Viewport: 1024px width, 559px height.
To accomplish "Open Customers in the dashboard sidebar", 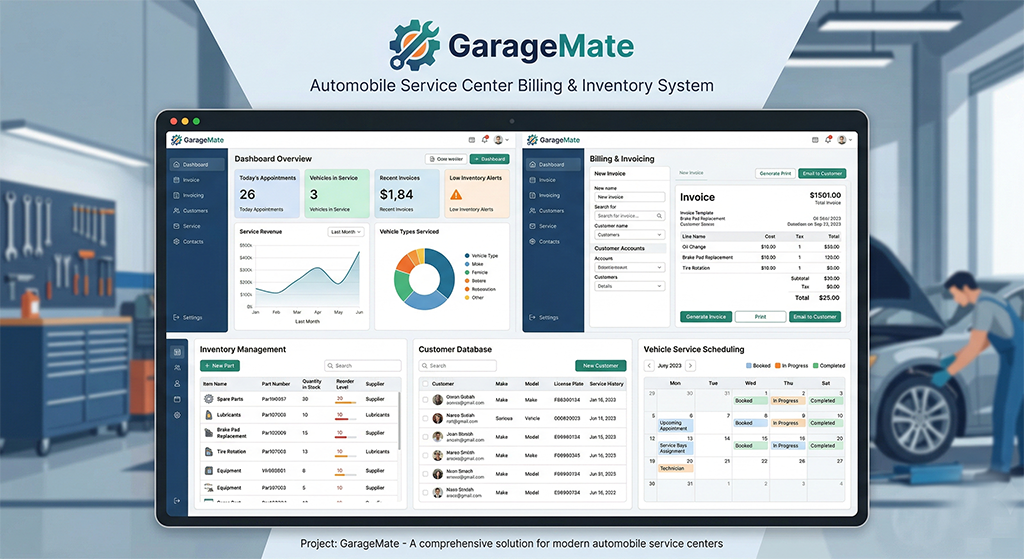I will (195, 211).
